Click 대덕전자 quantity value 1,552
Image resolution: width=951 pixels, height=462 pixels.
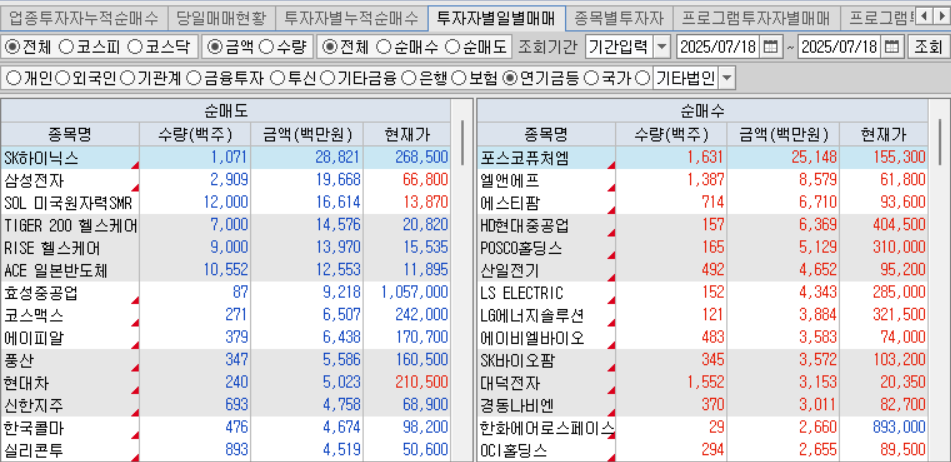click(705, 383)
